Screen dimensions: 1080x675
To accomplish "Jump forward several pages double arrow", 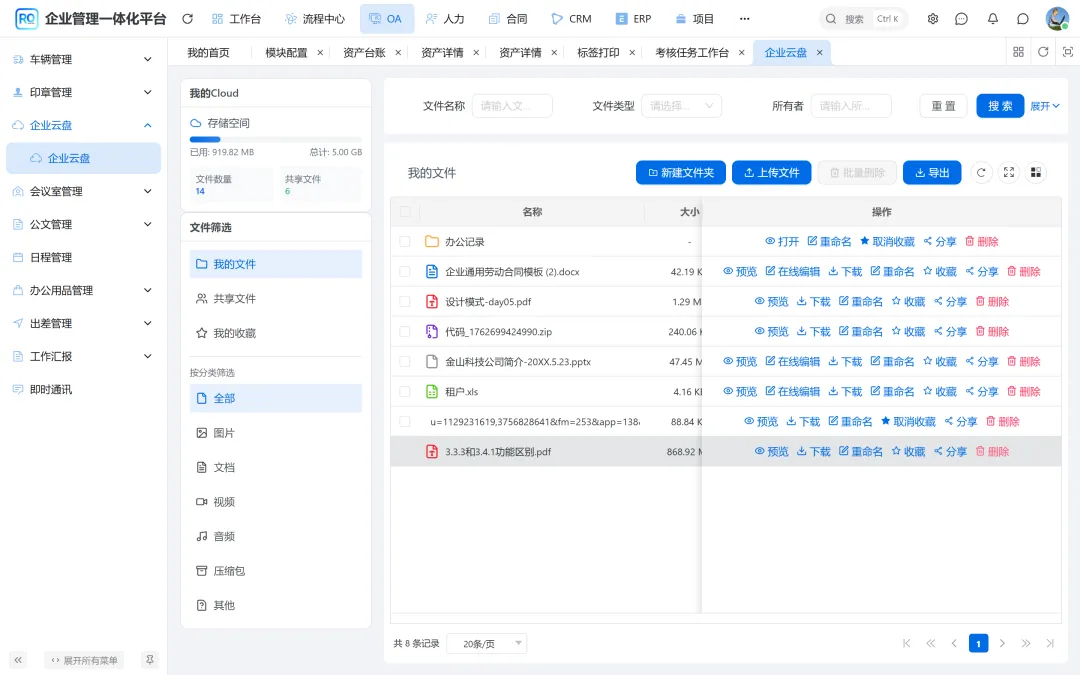I will [x=1026, y=643].
